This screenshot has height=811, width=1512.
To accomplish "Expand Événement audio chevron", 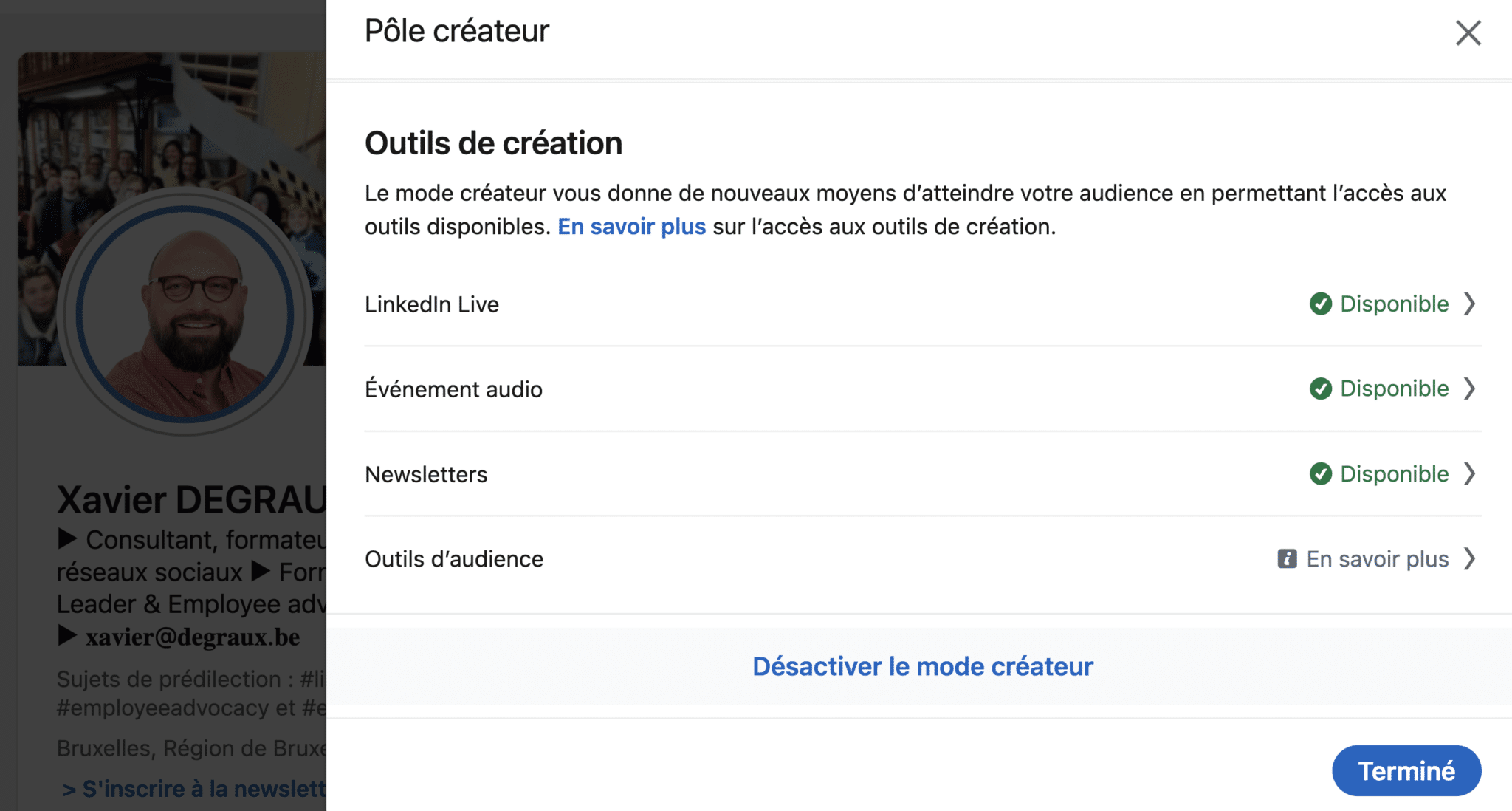I will coord(1469,389).
